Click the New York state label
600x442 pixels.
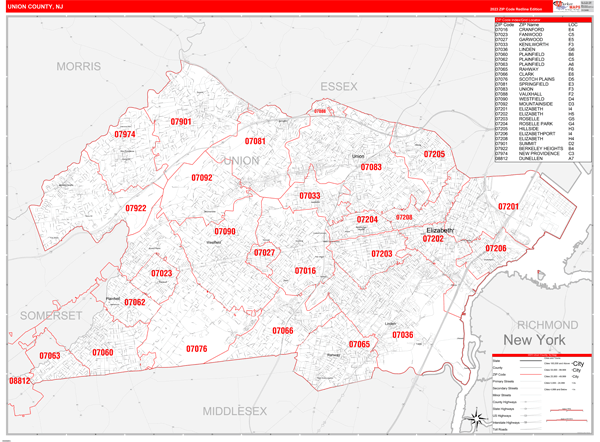(534, 340)
